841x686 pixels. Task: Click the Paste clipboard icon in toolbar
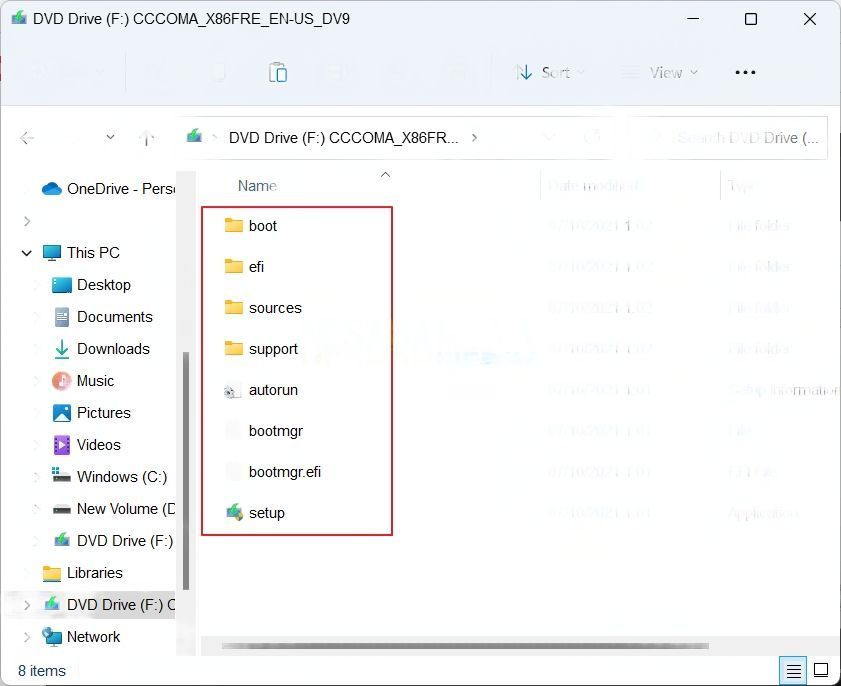click(x=278, y=72)
